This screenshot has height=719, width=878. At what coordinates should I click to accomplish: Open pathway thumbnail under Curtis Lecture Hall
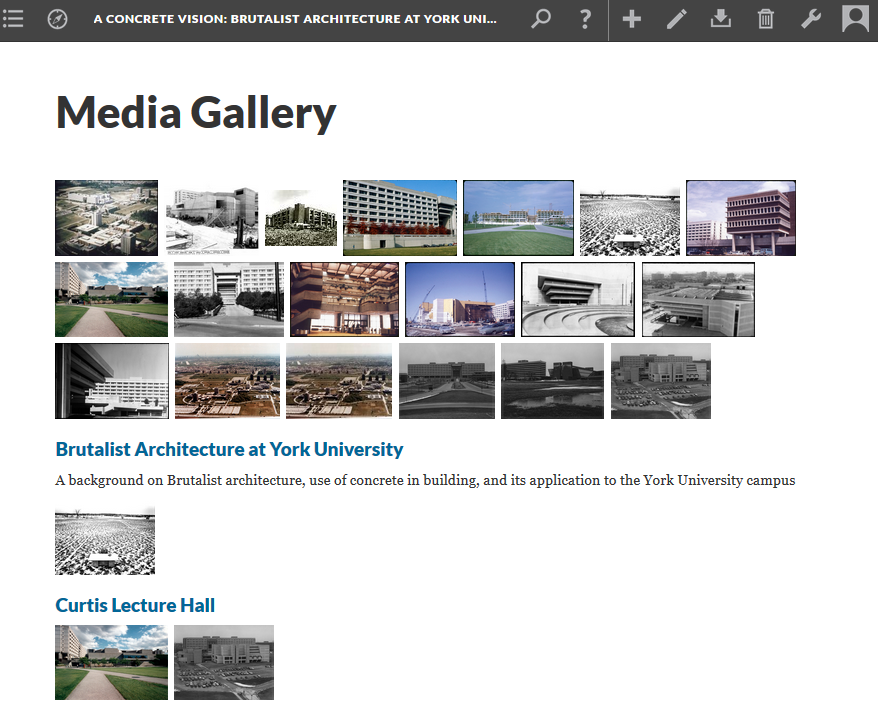(111, 662)
